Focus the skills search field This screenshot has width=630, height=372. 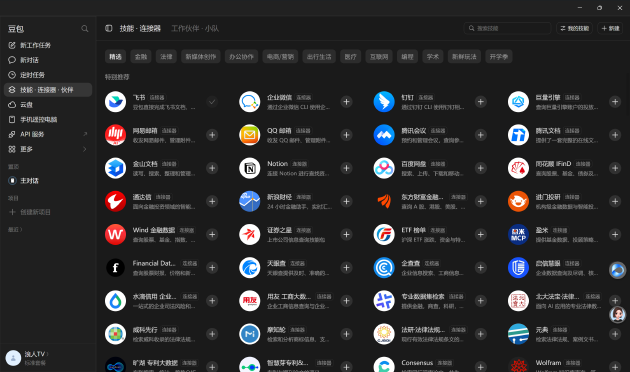point(507,29)
